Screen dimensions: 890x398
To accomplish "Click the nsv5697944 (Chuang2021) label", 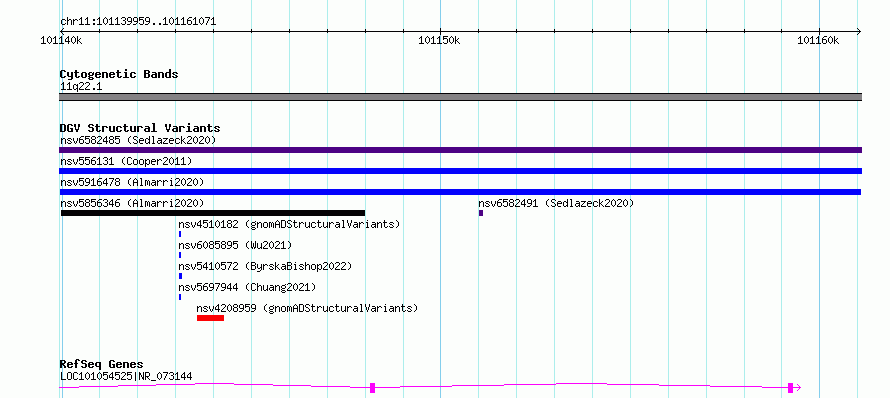I will point(247,287).
